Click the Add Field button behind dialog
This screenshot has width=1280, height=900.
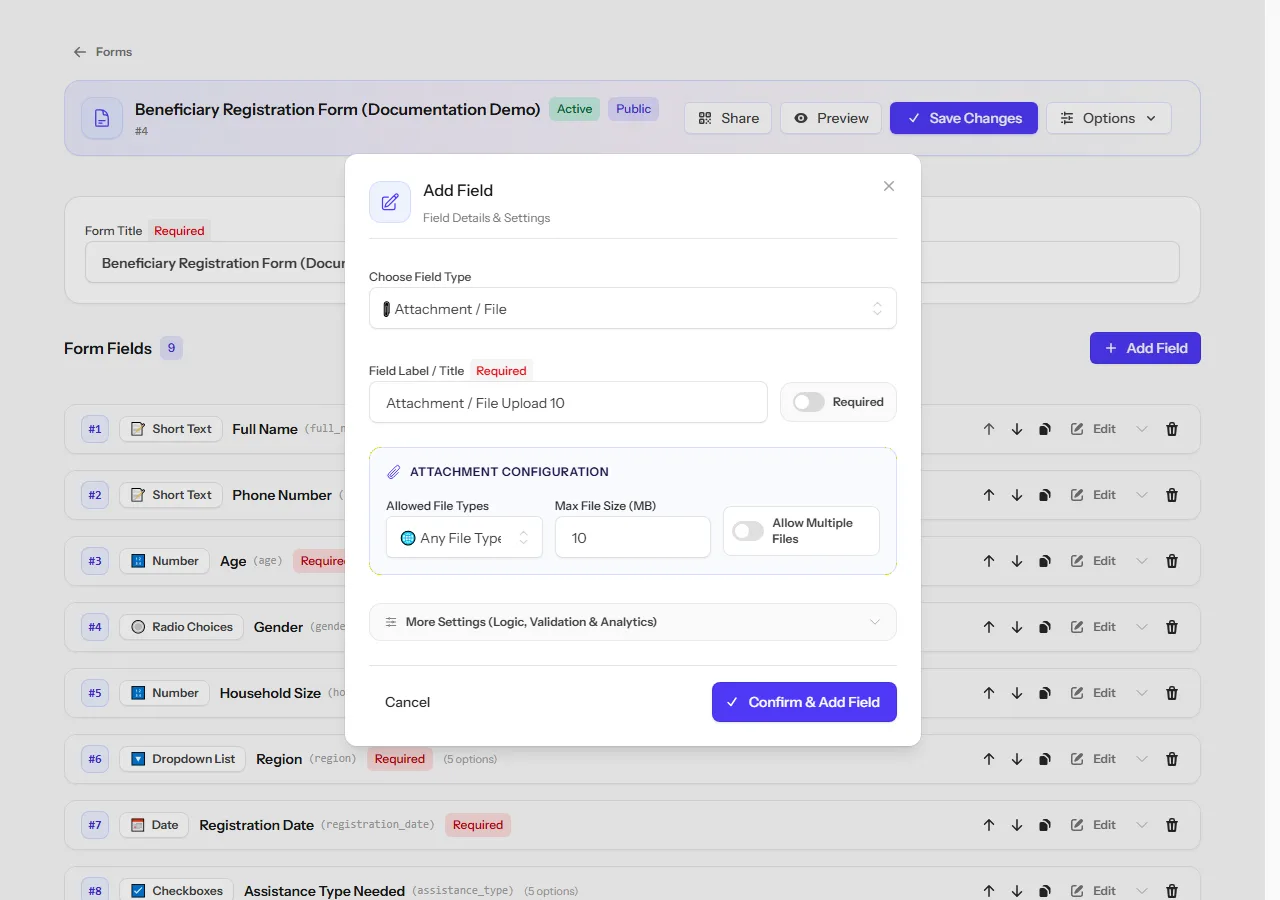pyautogui.click(x=1145, y=348)
